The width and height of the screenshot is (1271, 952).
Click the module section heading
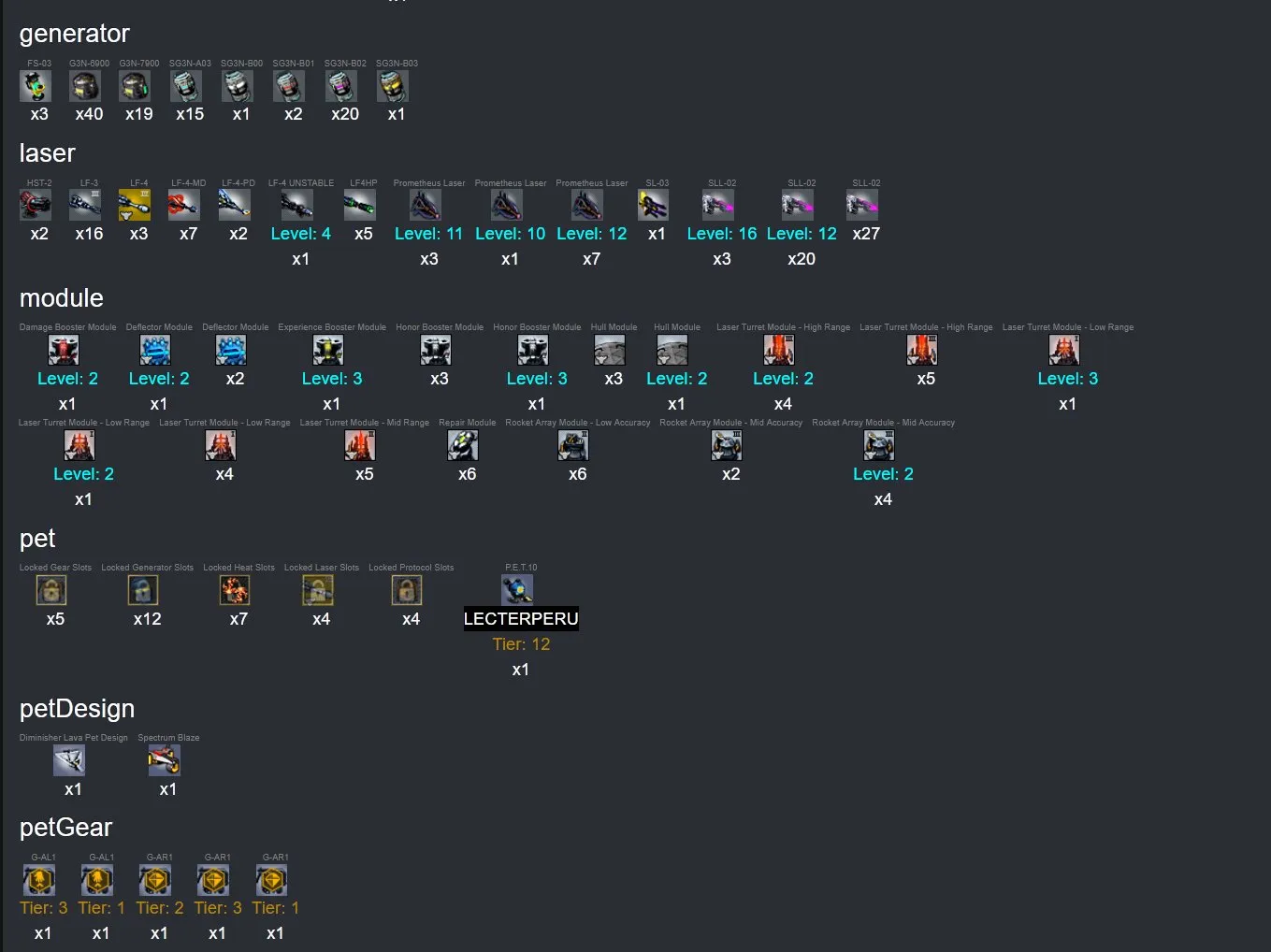click(62, 298)
